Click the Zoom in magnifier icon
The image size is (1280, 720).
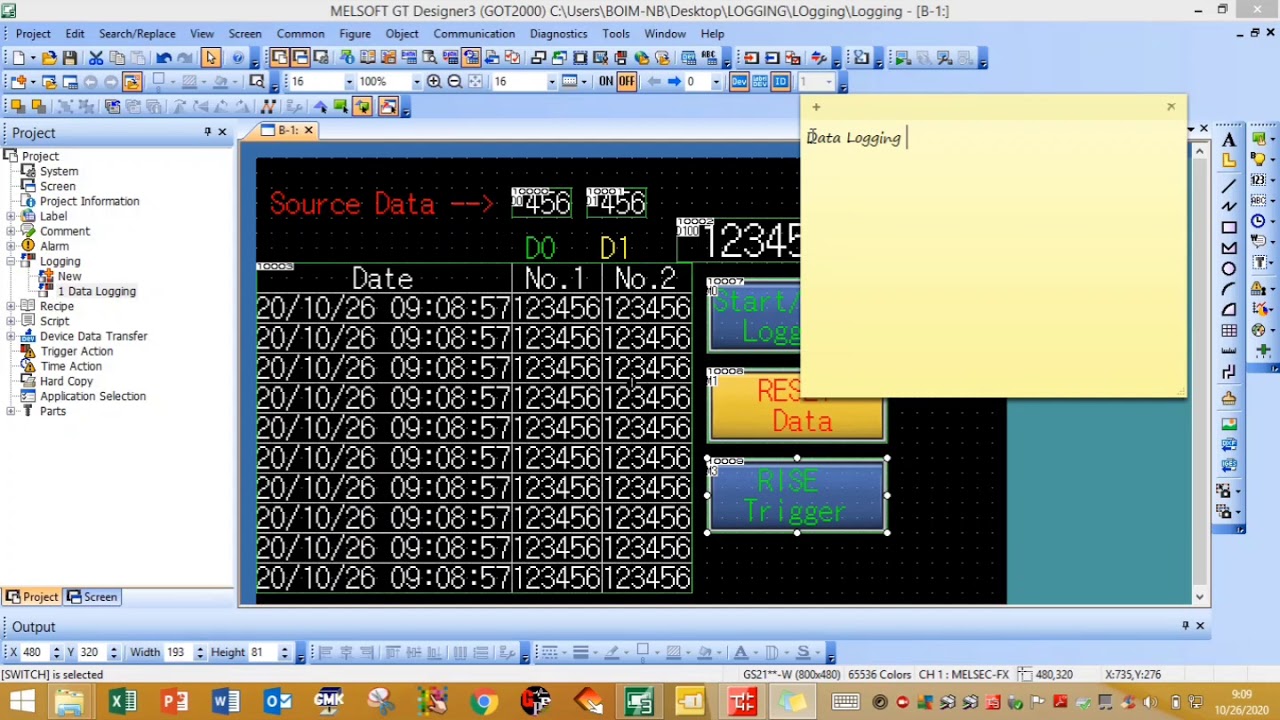tap(434, 82)
